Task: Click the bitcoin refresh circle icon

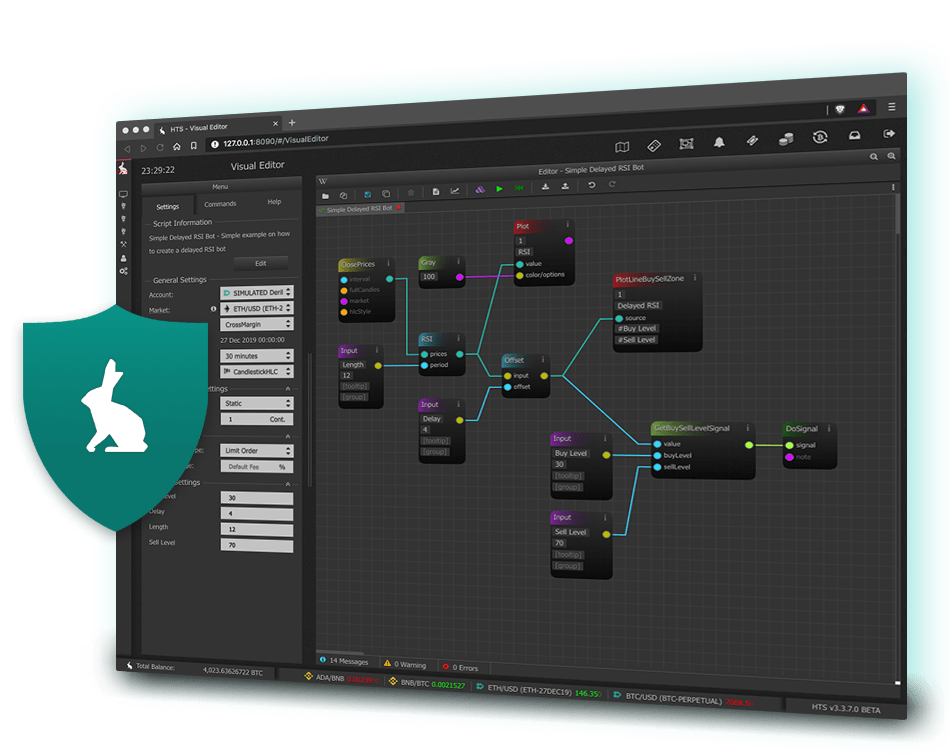Action: 820,138
